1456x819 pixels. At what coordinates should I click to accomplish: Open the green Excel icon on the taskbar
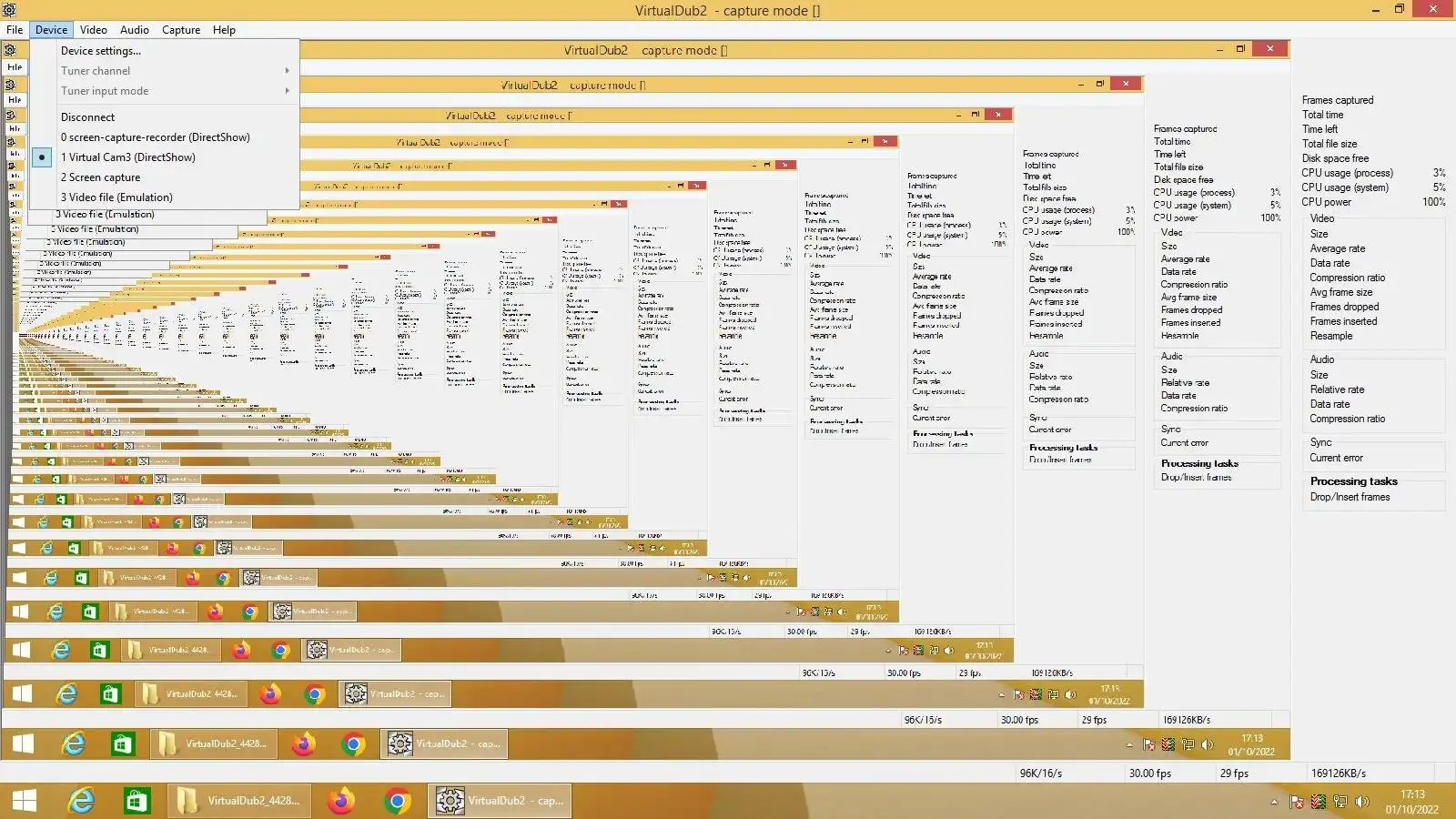(x=136, y=801)
